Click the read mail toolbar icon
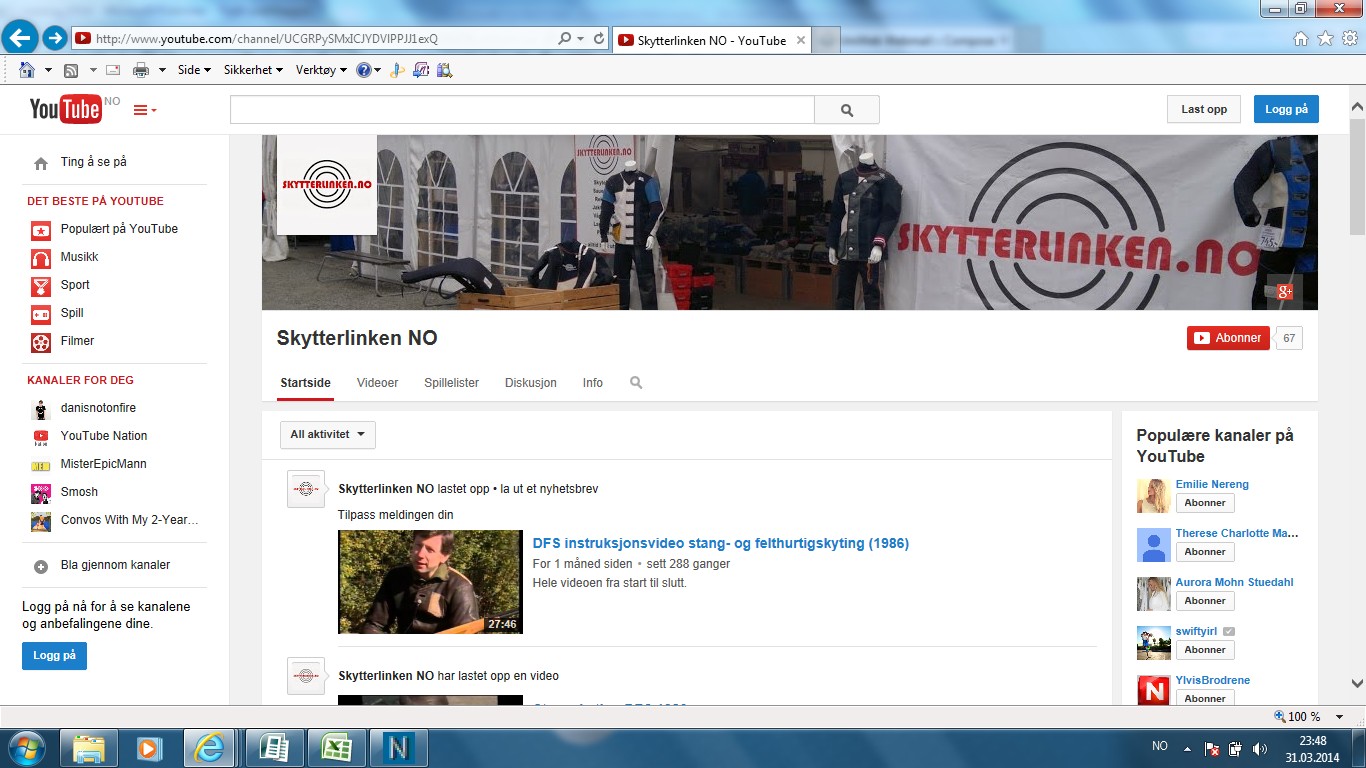Screen dimensions: 1366x768 tap(113, 70)
